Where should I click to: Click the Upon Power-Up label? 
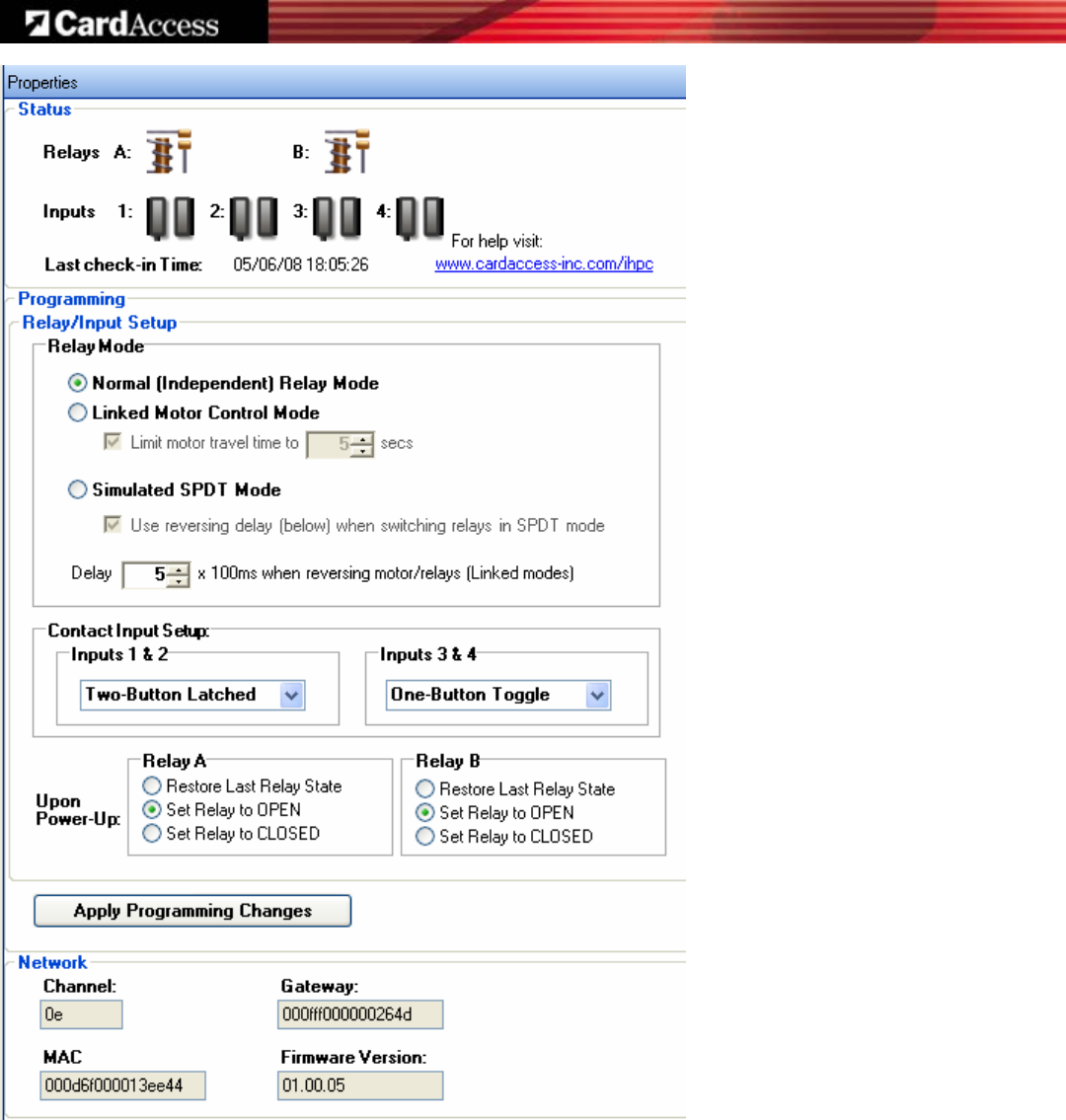[78, 810]
